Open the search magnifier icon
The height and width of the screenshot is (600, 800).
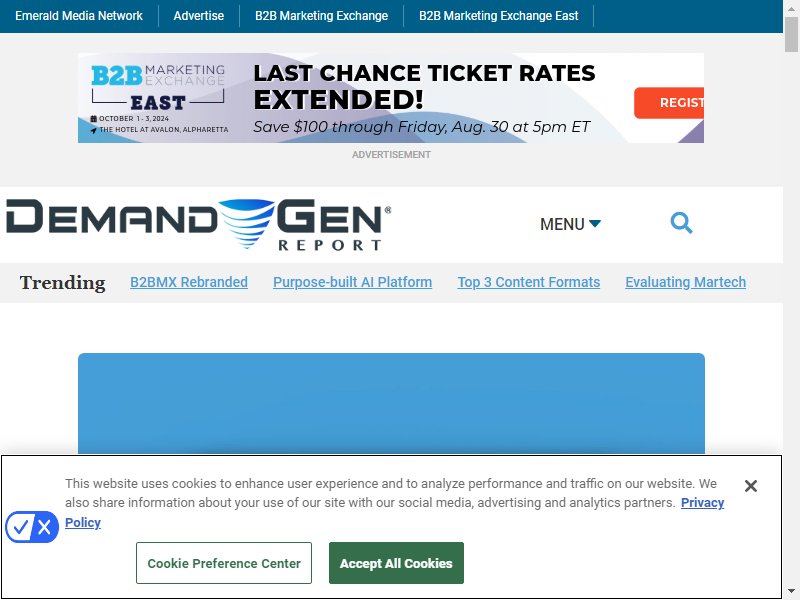pos(681,223)
